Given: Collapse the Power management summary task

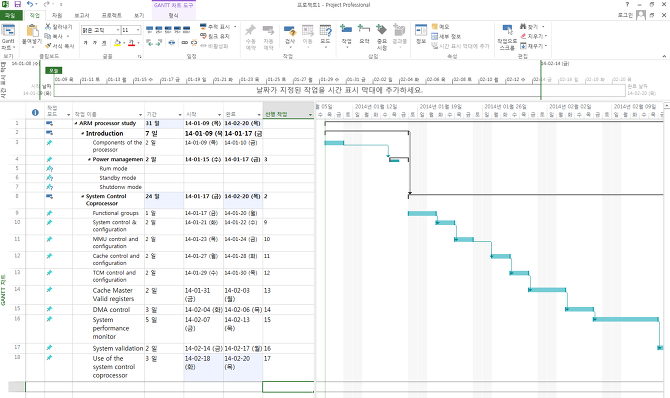Looking at the screenshot, I should [90, 159].
